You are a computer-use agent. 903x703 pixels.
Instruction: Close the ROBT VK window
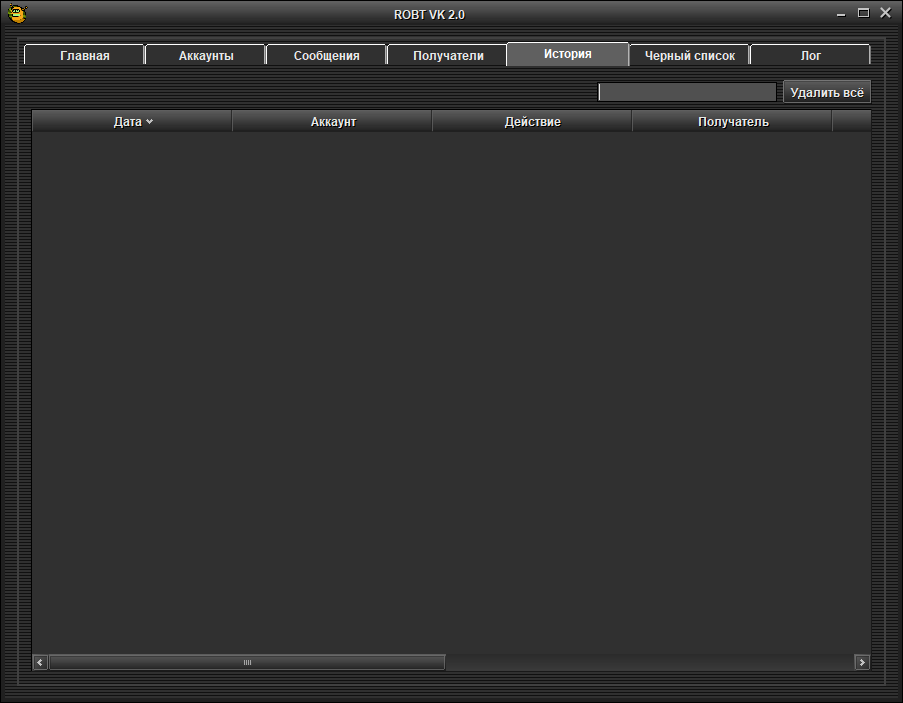[x=885, y=14]
